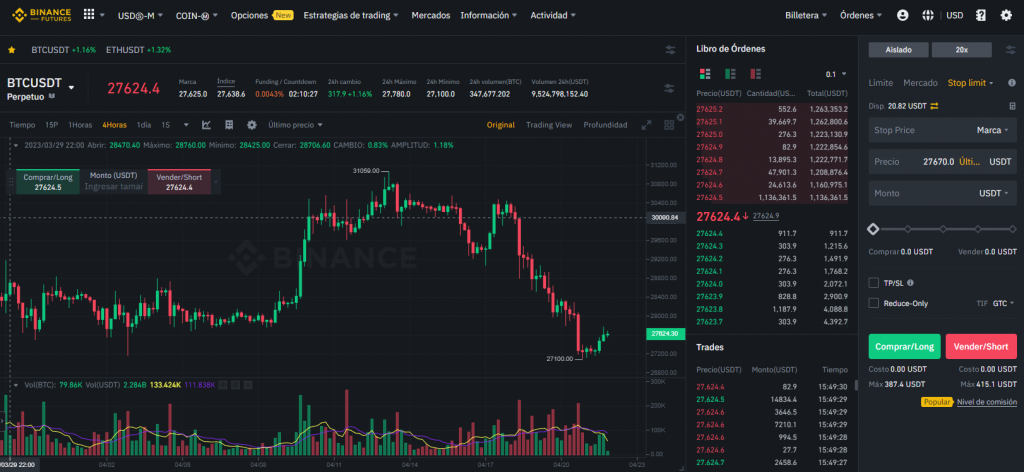Show asks-only red order book view
This screenshot has width=1024, height=472.
[756, 74]
